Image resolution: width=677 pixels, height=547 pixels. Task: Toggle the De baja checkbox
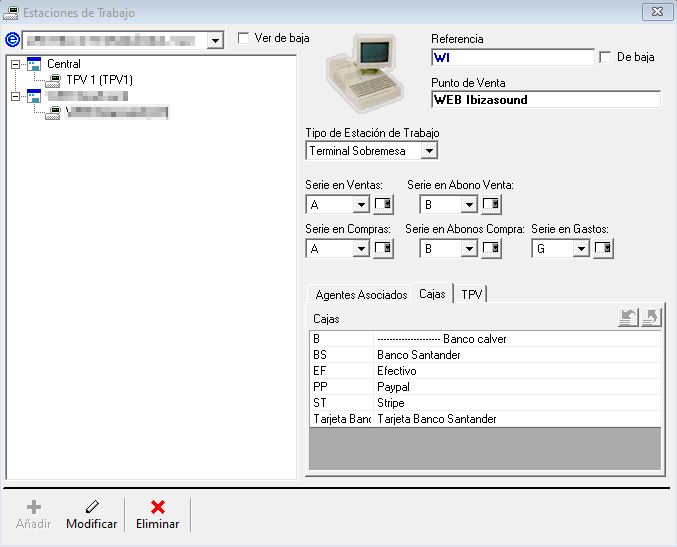tap(605, 58)
